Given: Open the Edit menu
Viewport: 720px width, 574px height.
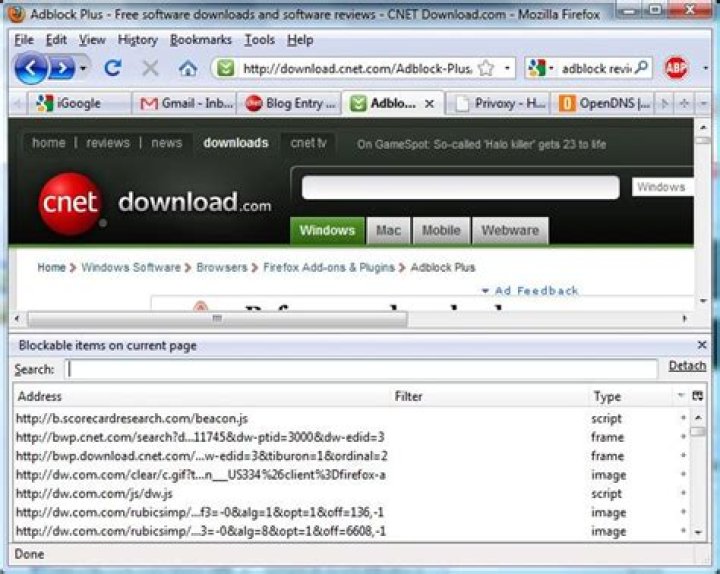Looking at the screenshot, I should point(56,40).
